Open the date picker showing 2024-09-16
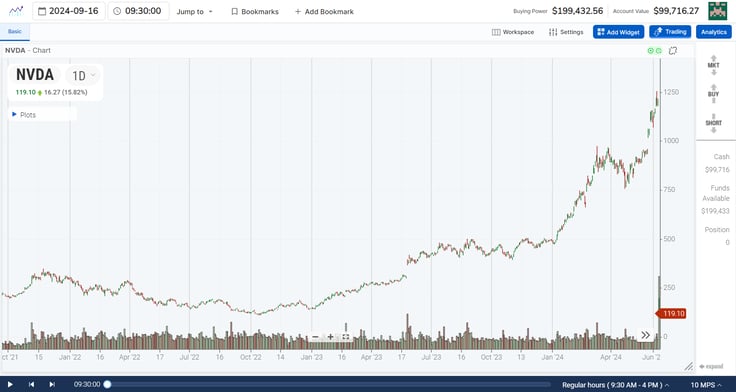 click(69, 11)
